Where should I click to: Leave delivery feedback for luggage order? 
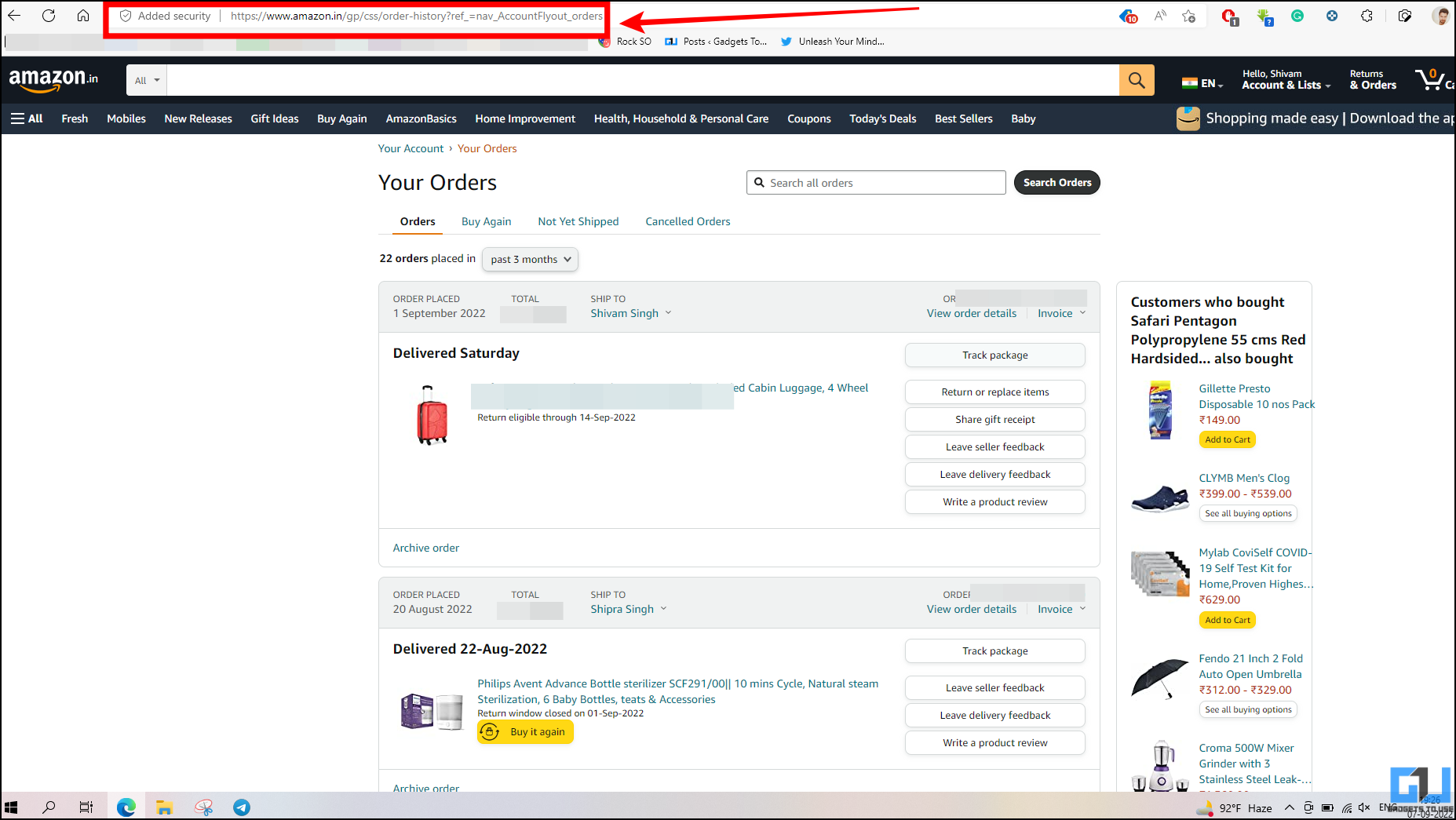coord(994,475)
